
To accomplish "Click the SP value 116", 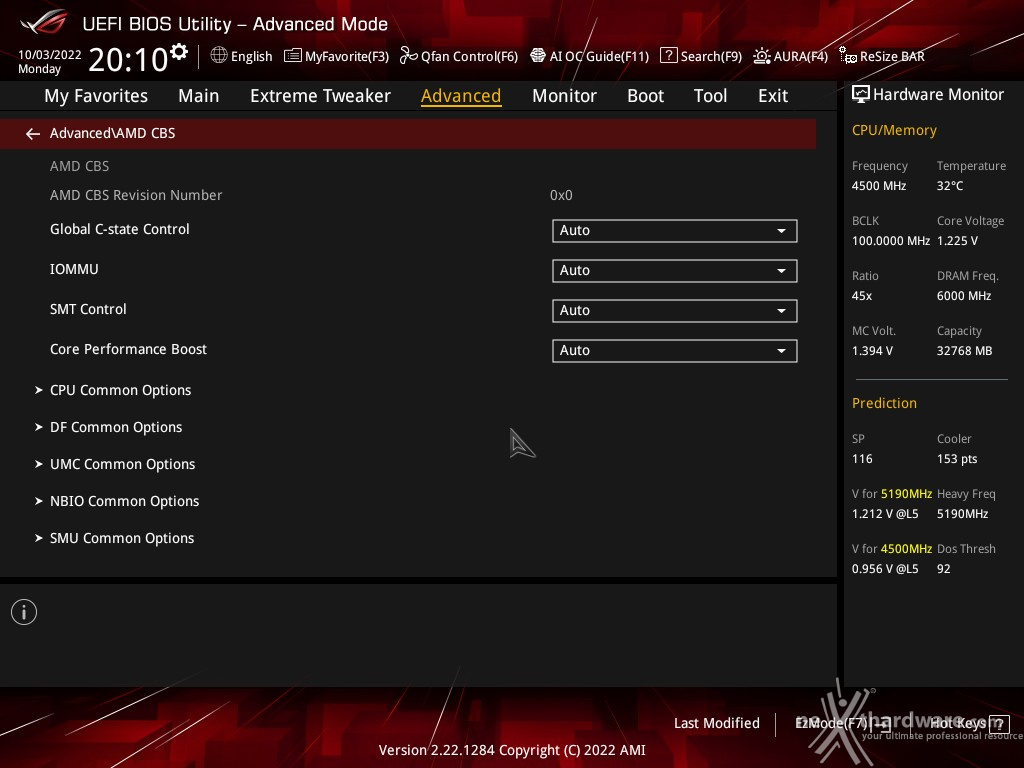I will [x=861, y=459].
